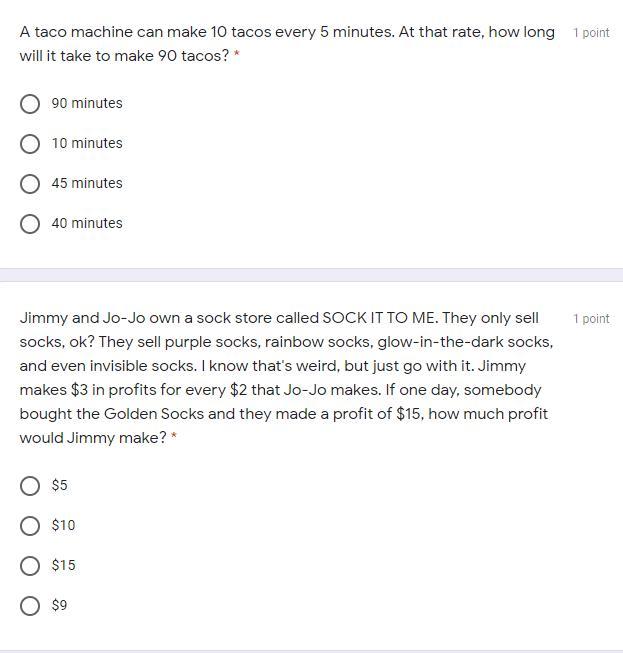
Task: Click the '$5' option label text
Action: (x=60, y=486)
